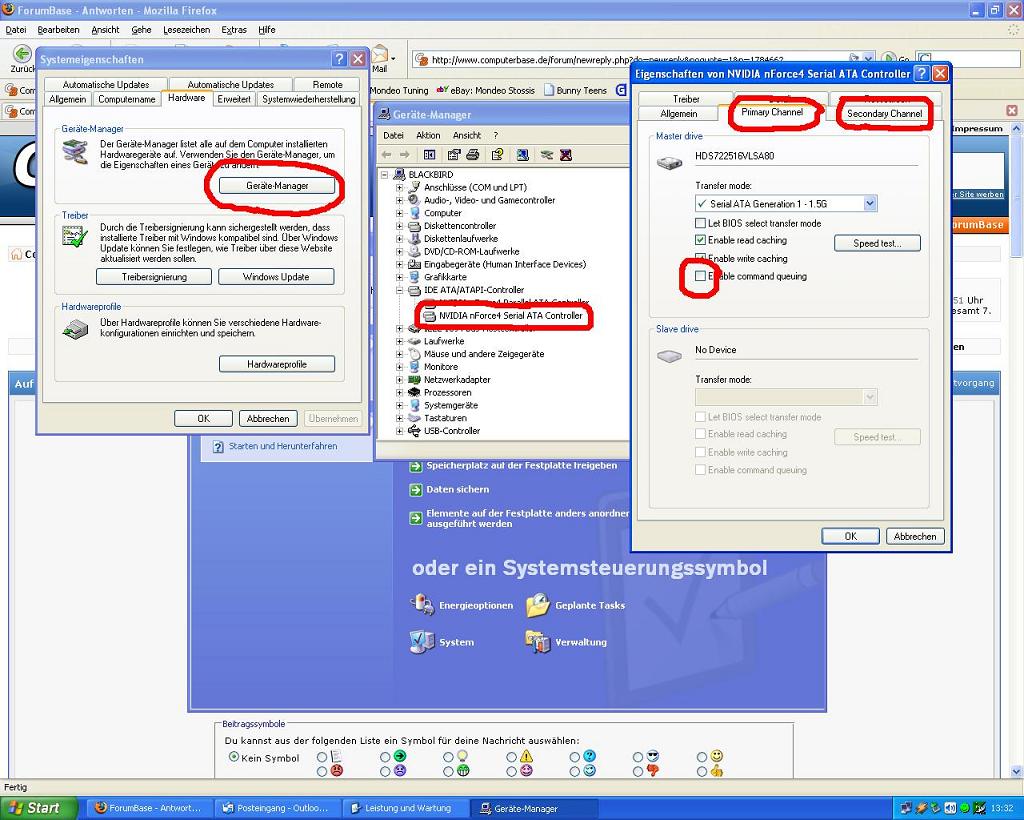The image size is (1024, 820).
Task: Click the Tastaturen device category icon
Action: [x=414, y=418]
